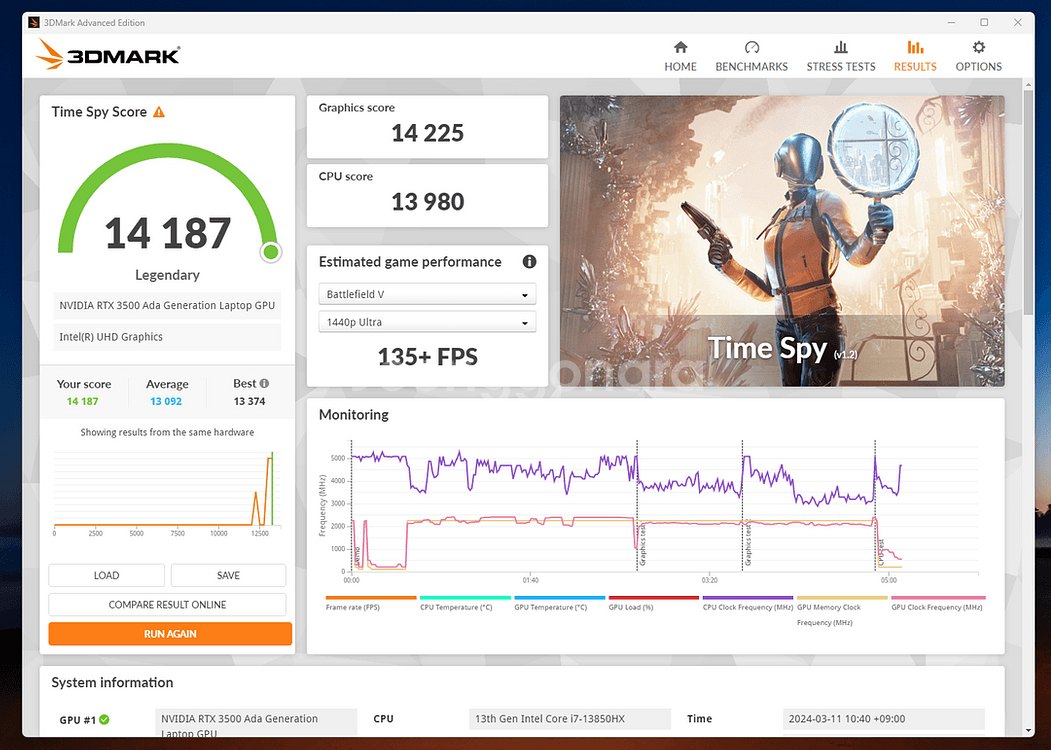The width and height of the screenshot is (1051, 750).
Task: Click the 3DMark title bar app icon
Action: click(x=34, y=23)
